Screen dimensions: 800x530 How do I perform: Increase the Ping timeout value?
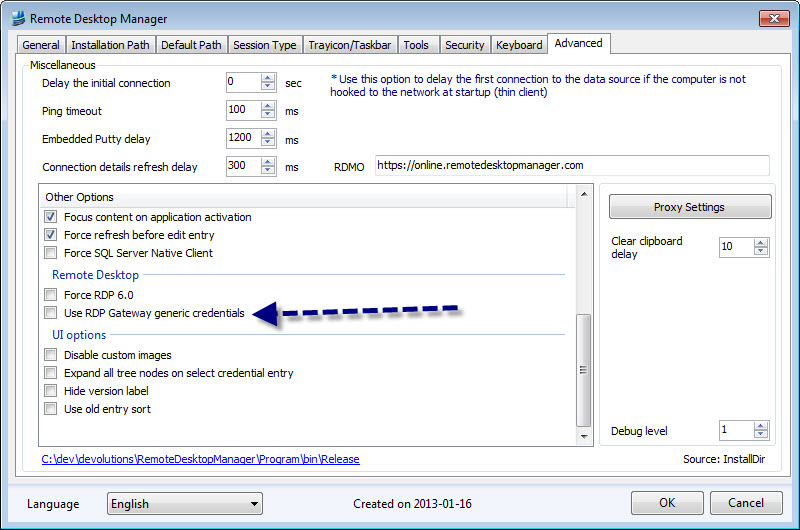[x=268, y=106]
